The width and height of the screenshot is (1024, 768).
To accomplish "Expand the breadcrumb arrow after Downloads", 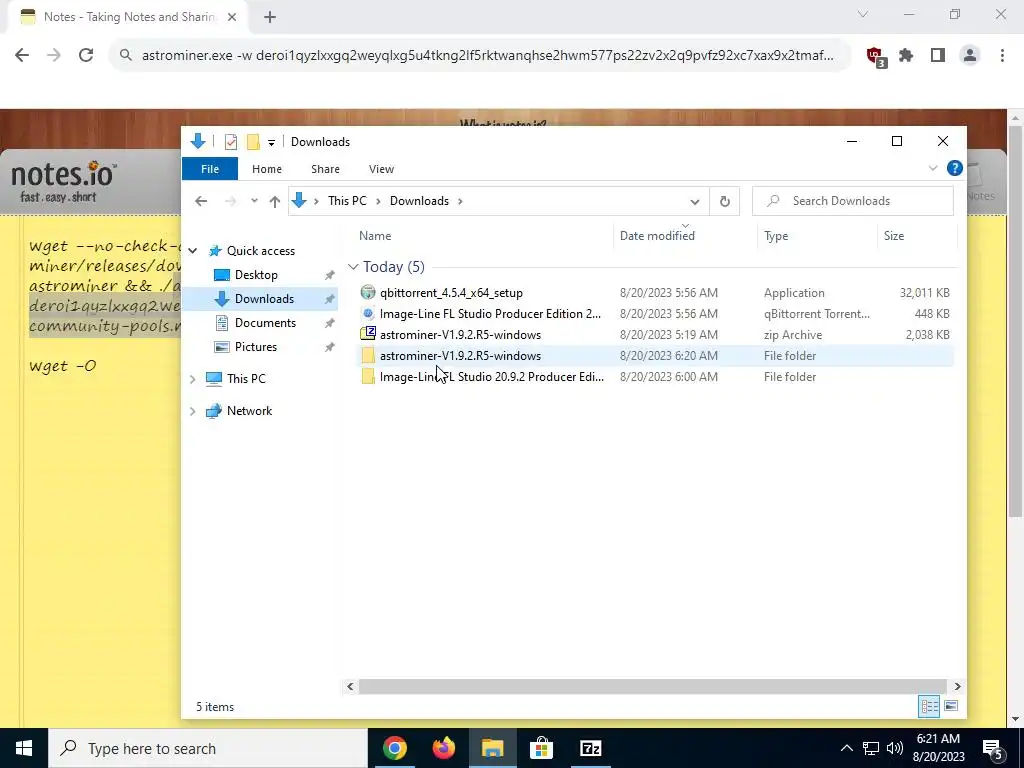I will click(460, 201).
